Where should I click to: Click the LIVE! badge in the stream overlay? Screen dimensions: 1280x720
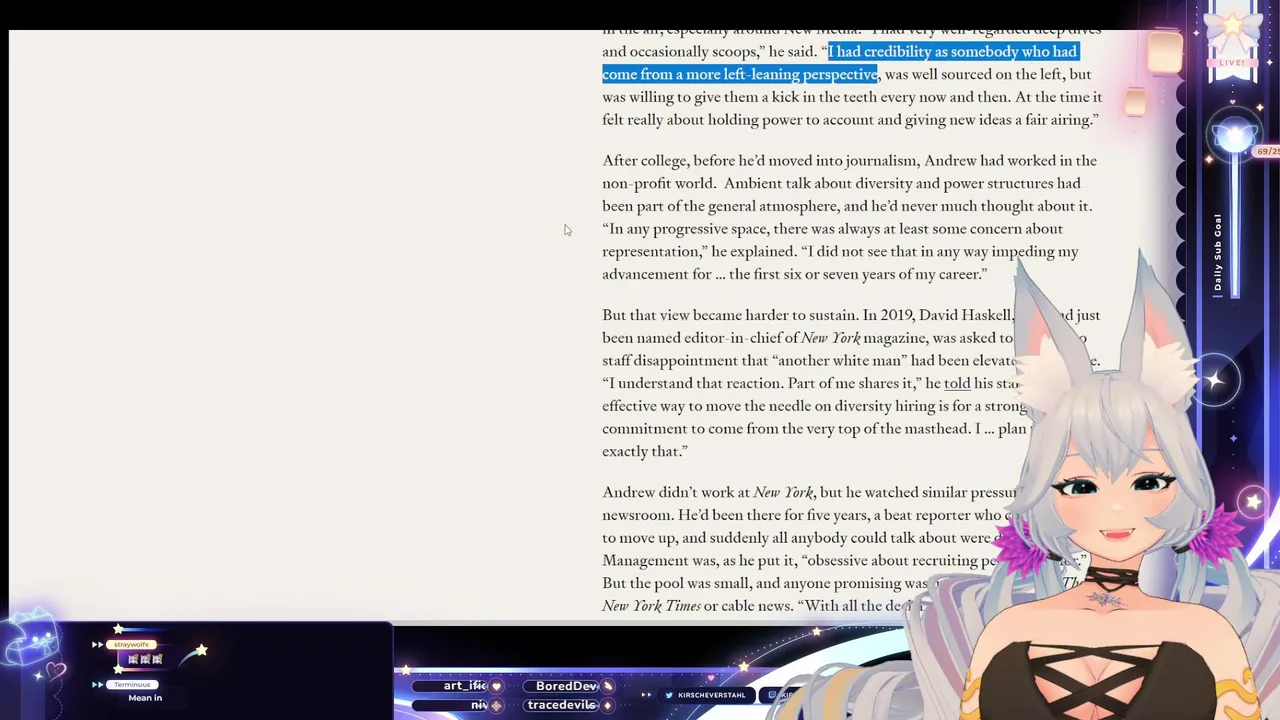pyautogui.click(x=1232, y=63)
